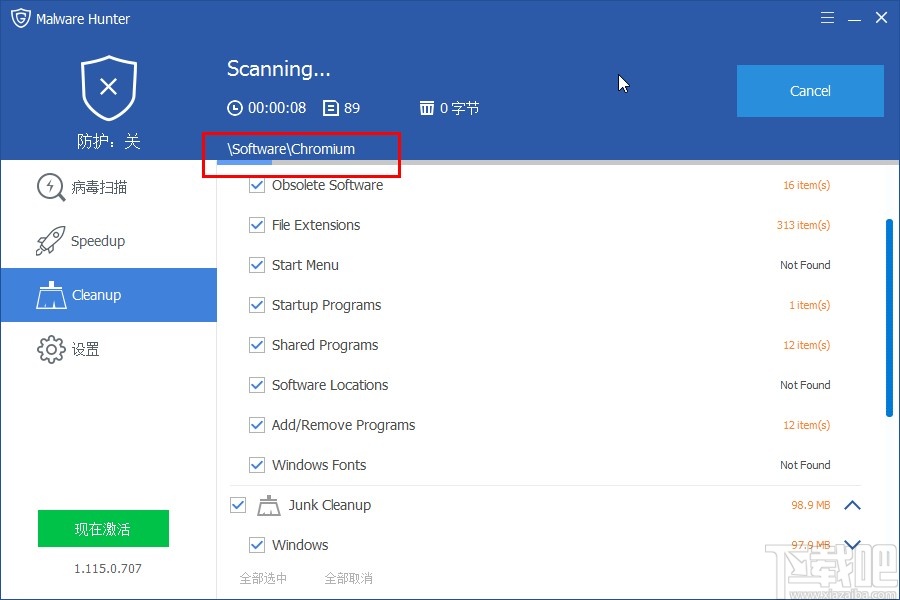The image size is (900, 600).
Task: Expand the Windows item via its chevron
Action: pos(853,545)
